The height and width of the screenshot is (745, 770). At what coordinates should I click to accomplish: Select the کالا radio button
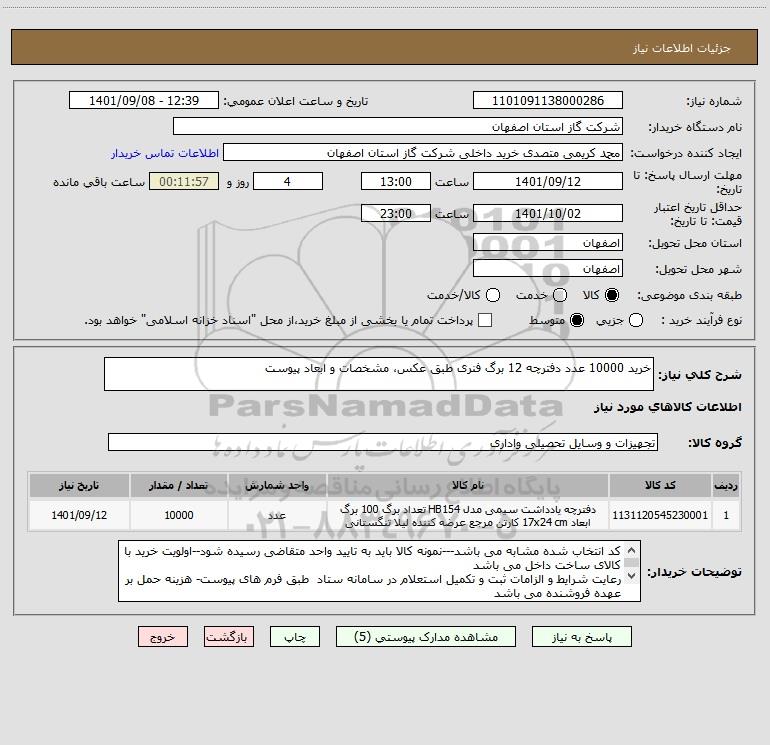click(x=612, y=295)
